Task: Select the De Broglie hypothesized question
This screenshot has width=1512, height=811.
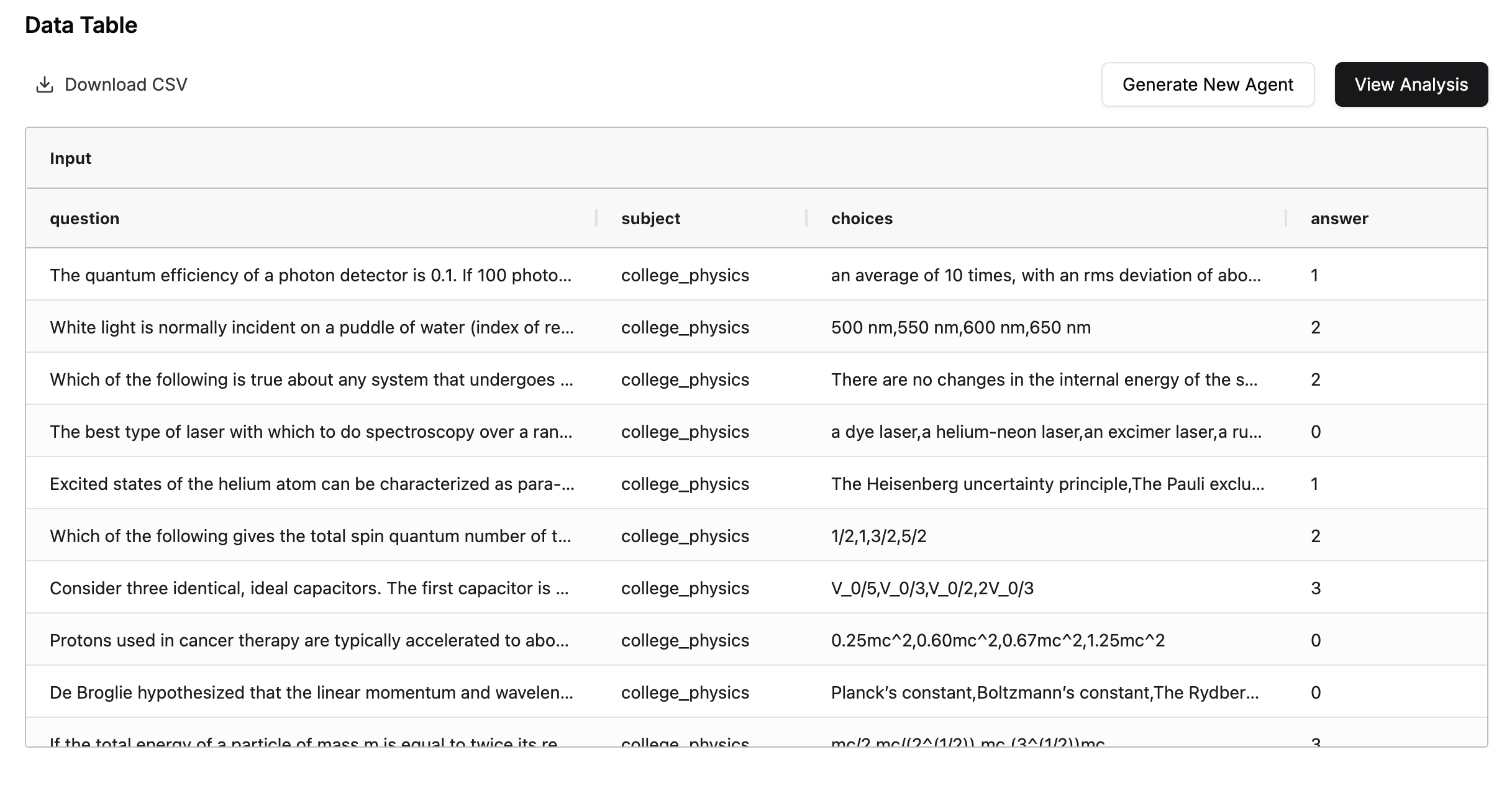Action: [x=312, y=692]
